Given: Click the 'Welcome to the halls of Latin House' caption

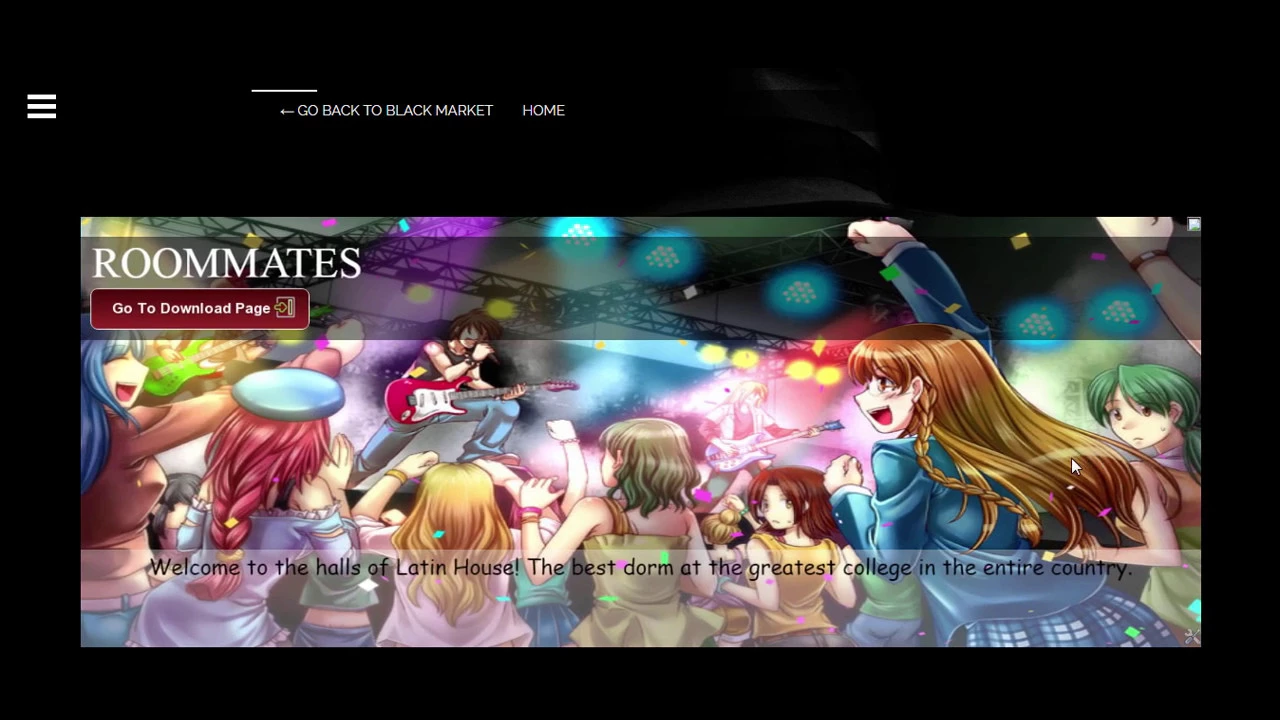Looking at the screenshot, I should pyautogui.click(x=640, y=568).
